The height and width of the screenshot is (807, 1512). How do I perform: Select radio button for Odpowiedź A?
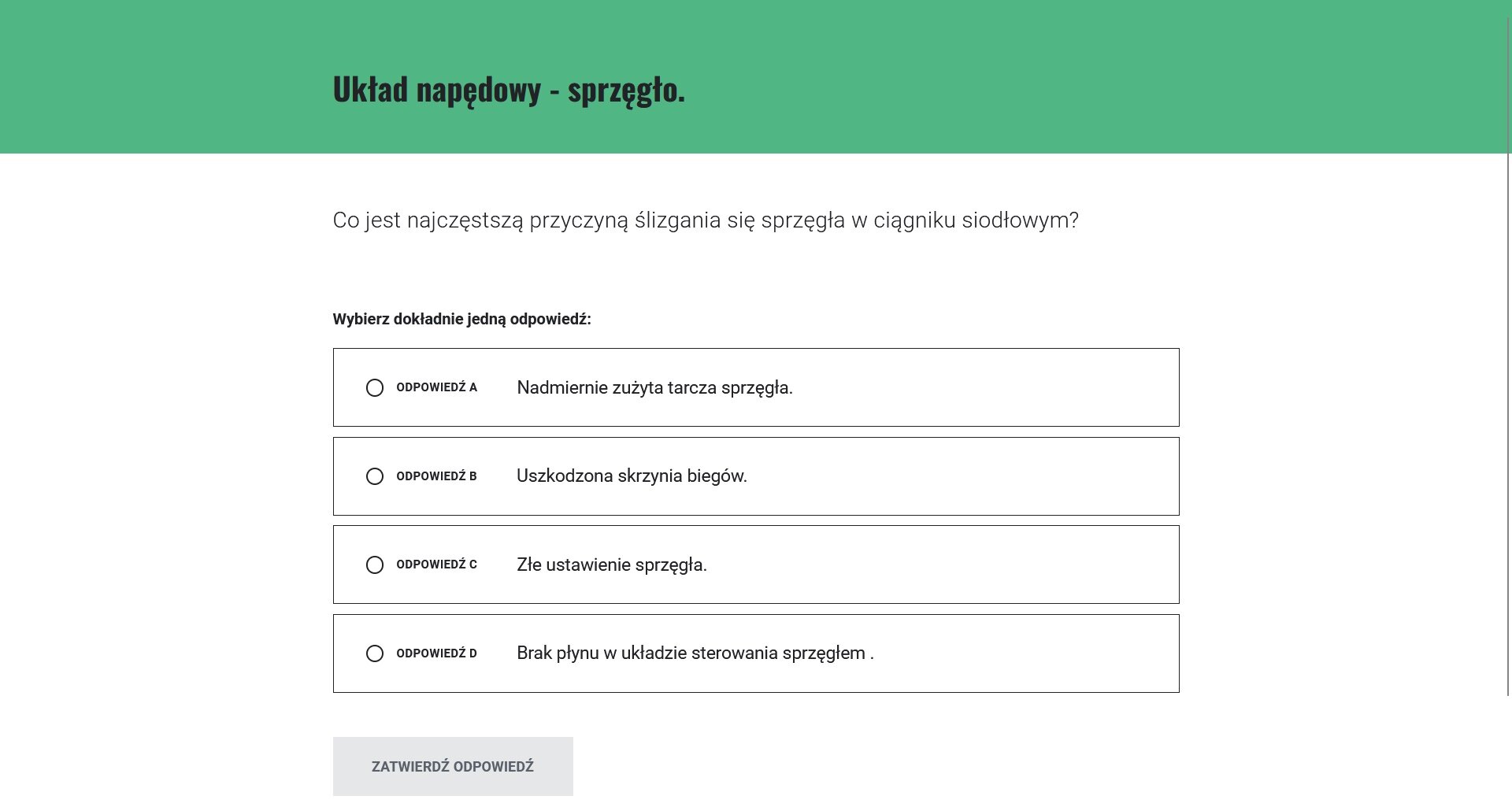pos(374,387)
